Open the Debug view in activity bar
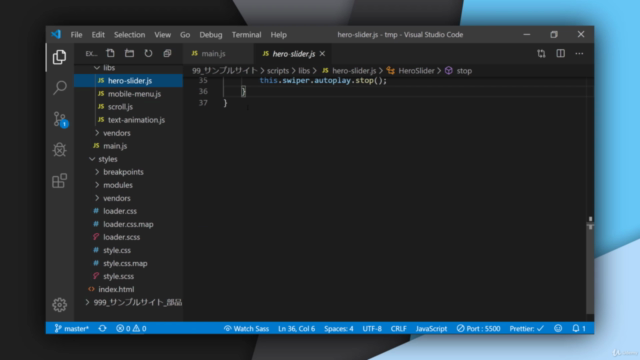The height and width of the screenshot is (360, 640). coord(60,150)
